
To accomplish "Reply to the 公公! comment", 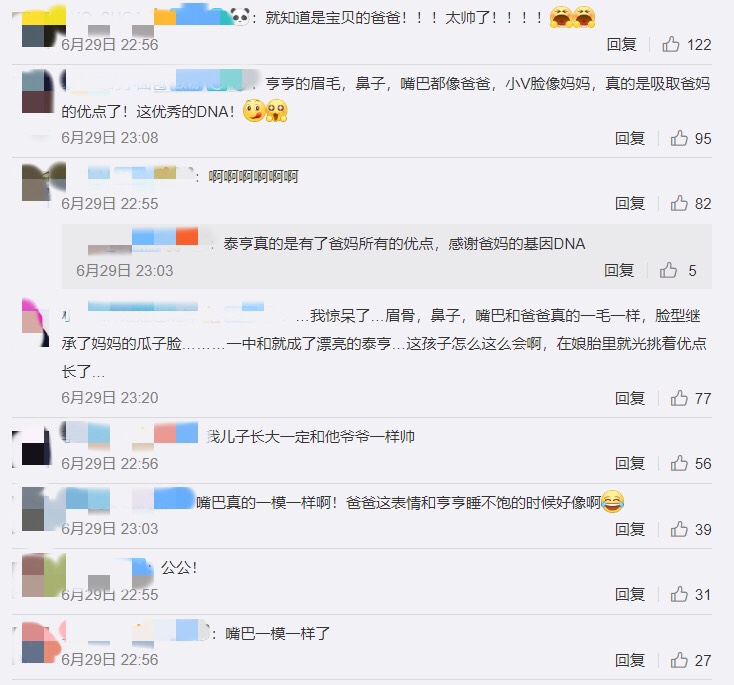I will pyautogui.click(x=630, y=594).
